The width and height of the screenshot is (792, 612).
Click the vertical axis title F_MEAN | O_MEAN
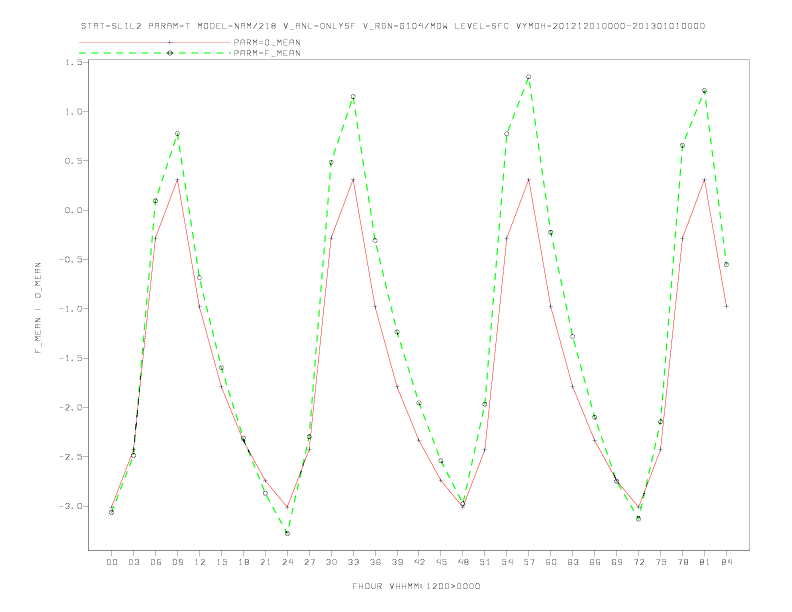coord(38,308)
